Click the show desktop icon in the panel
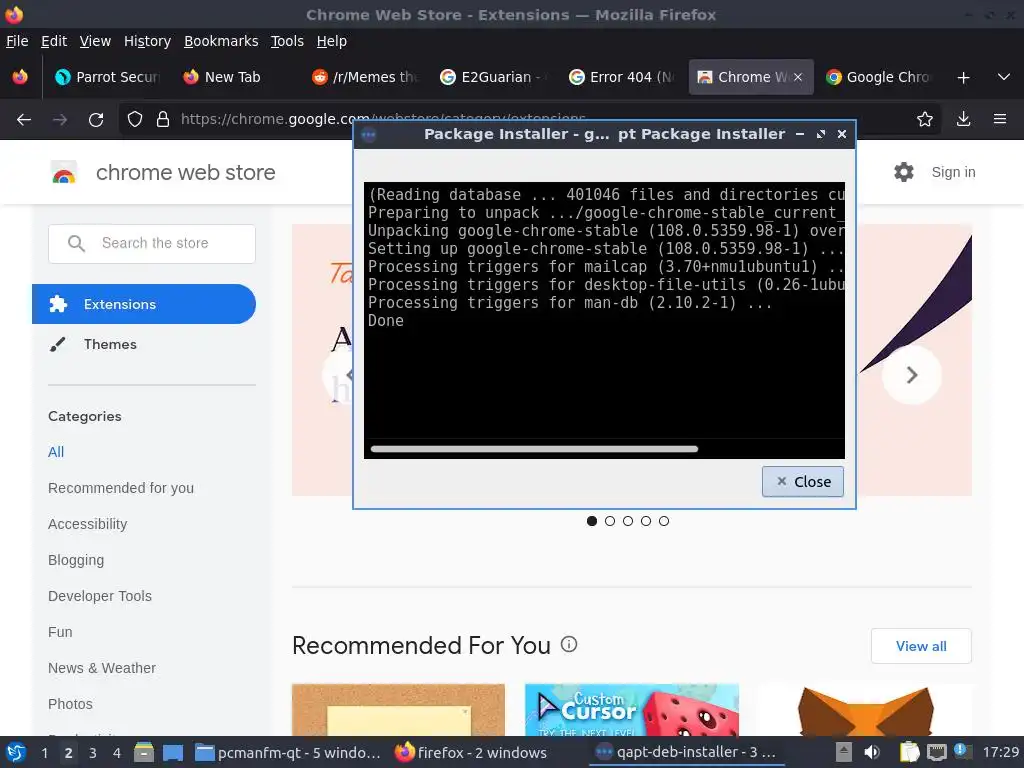This screenshot has width=1024, height=768. pos(172,752)
